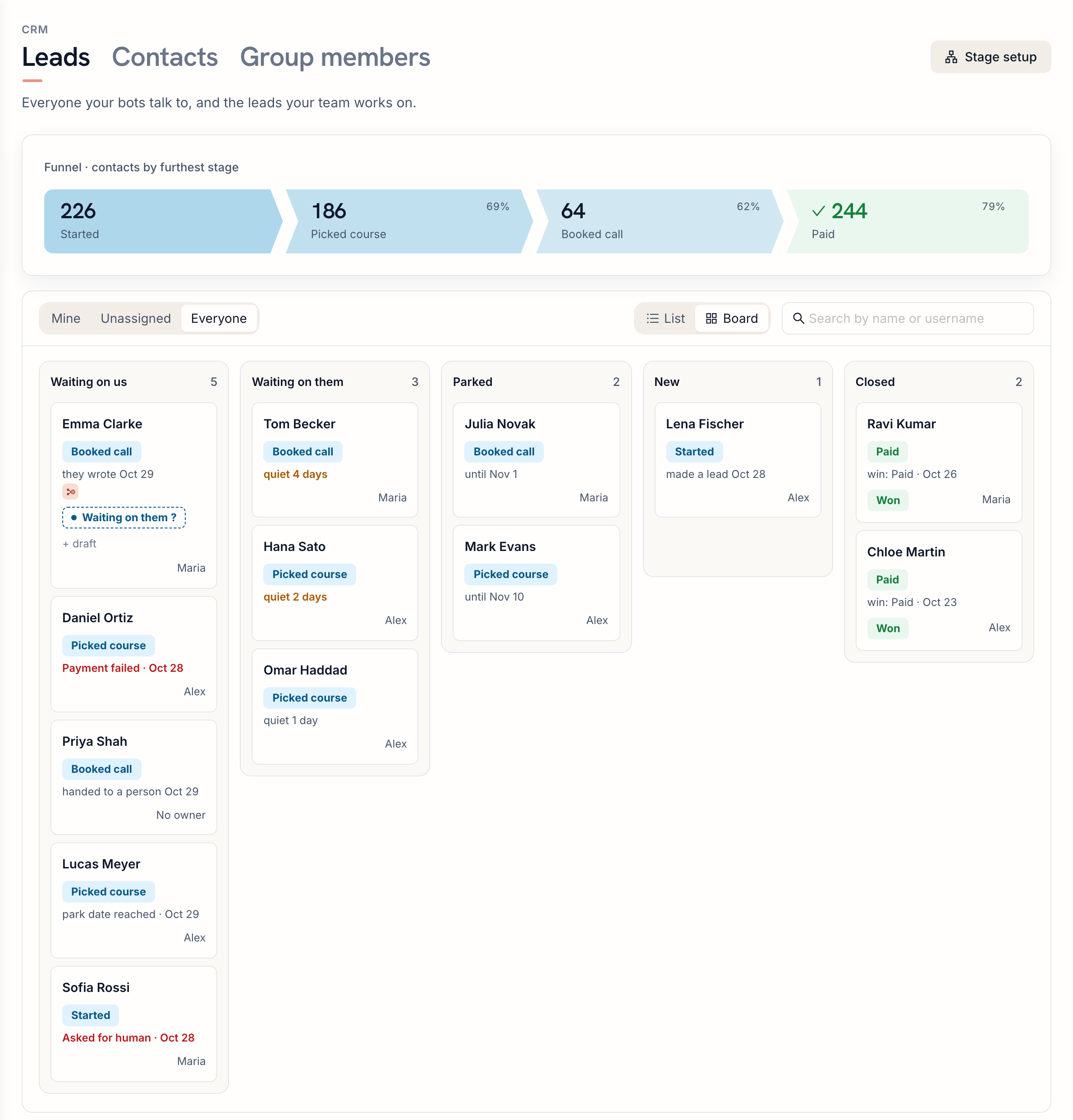Click 'Payment failed · Oct 28' on Daniel Ortiz's card
The image size is (1073, 1120).
pos(123,668)
